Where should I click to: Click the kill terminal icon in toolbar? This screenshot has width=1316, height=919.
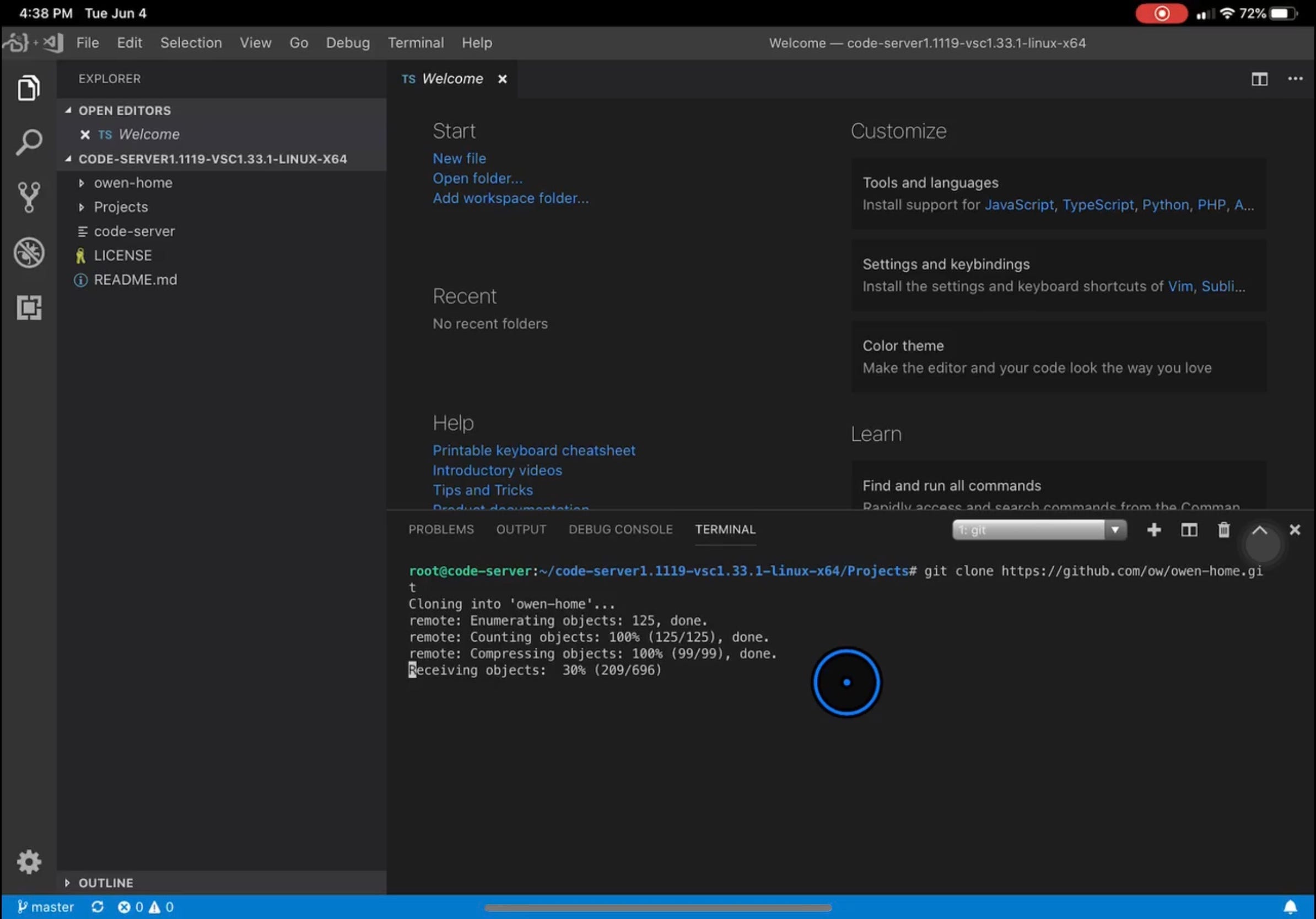click(x=1223, y=529)
